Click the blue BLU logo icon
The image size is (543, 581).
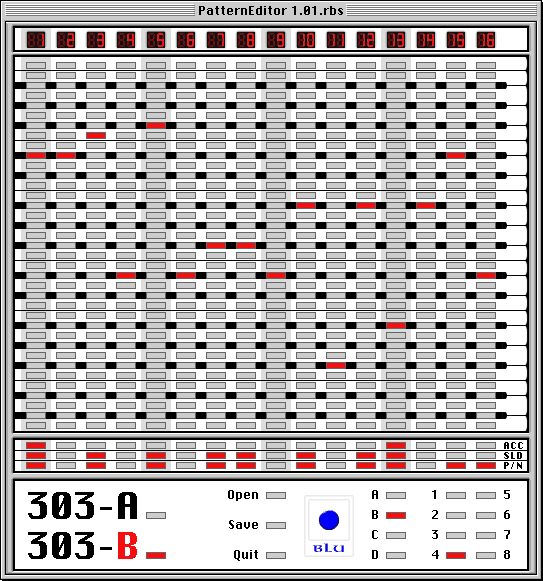point(329,525)
